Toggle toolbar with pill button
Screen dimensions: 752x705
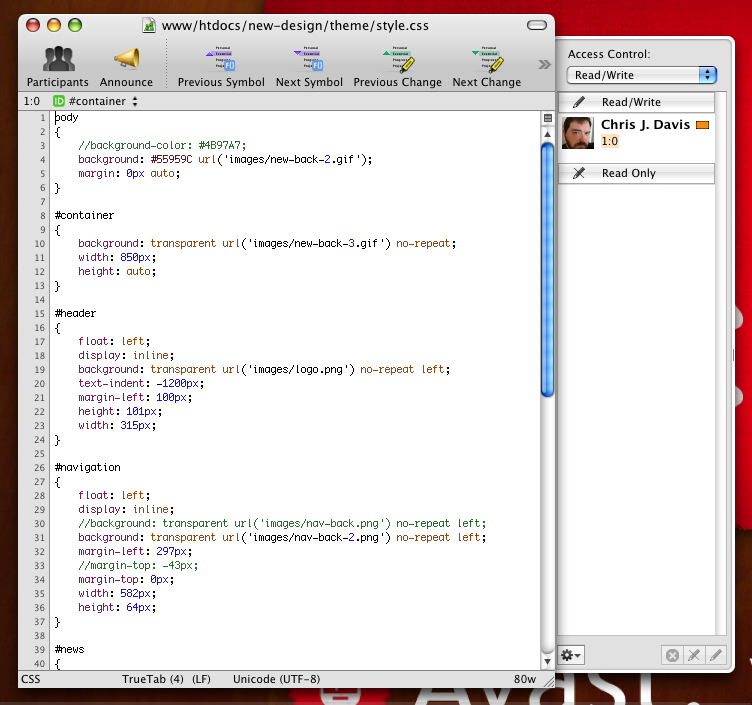click(x=537, y=25)
